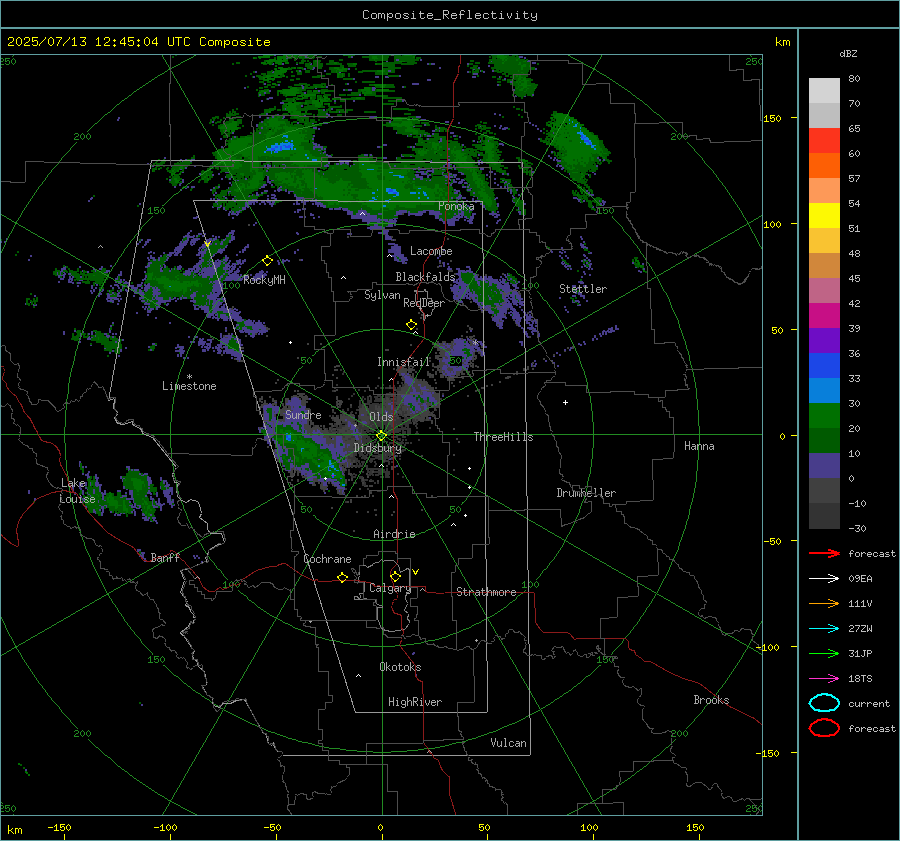Click the HighRiver city label
This screenshot has width=900, height=841.
415,702
